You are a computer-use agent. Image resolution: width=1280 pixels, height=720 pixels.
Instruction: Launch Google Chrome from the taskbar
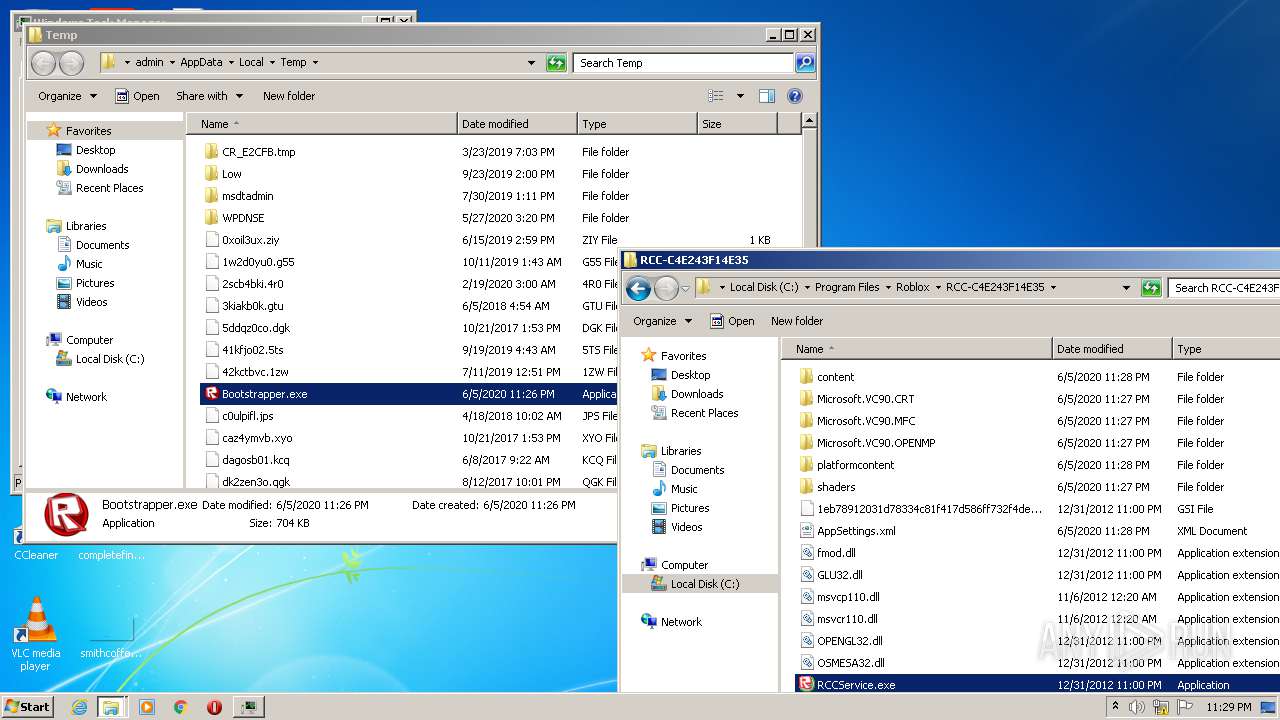(x=180, y=707)
